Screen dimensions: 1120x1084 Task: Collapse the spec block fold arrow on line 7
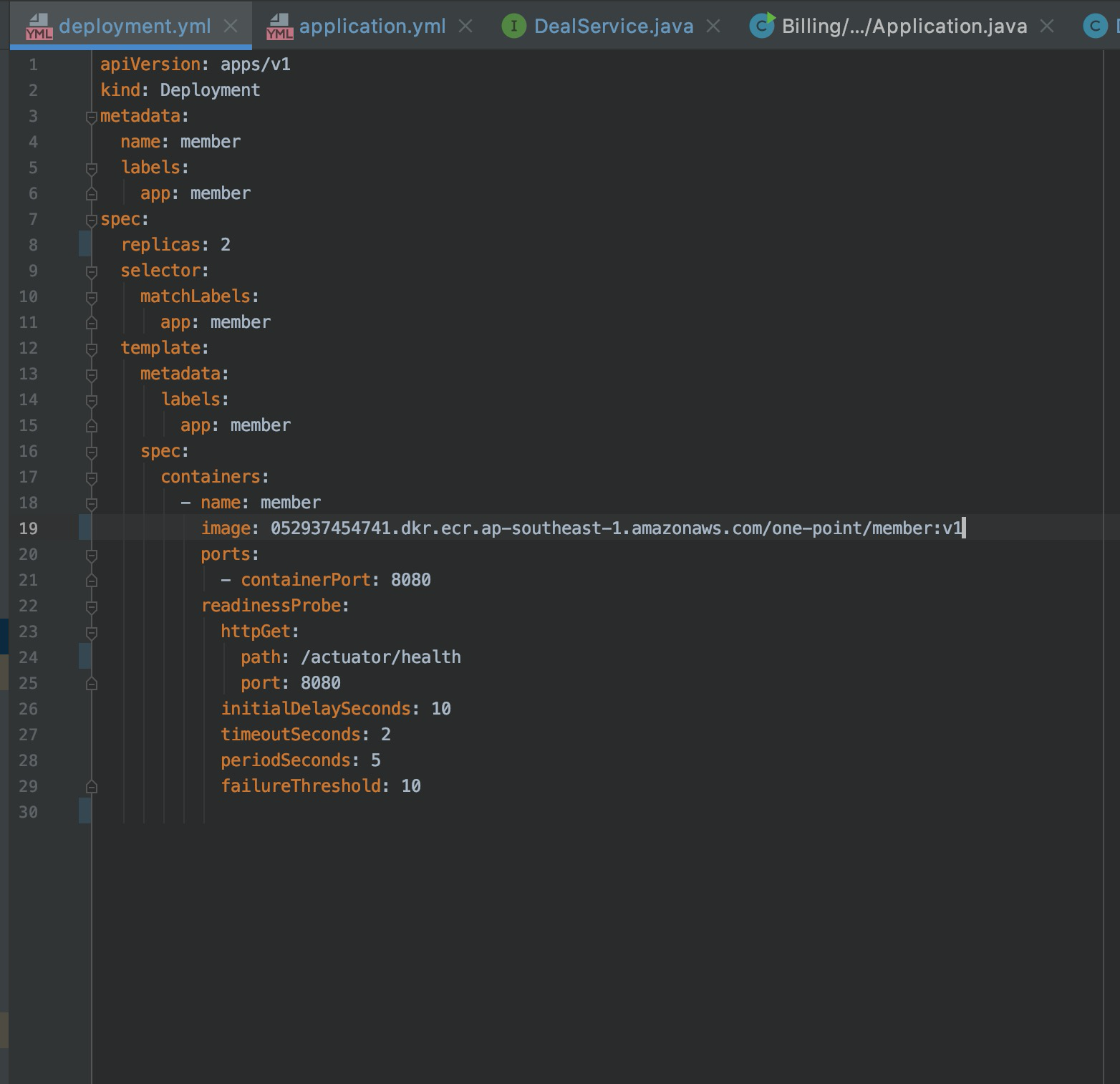coord(90,219)
